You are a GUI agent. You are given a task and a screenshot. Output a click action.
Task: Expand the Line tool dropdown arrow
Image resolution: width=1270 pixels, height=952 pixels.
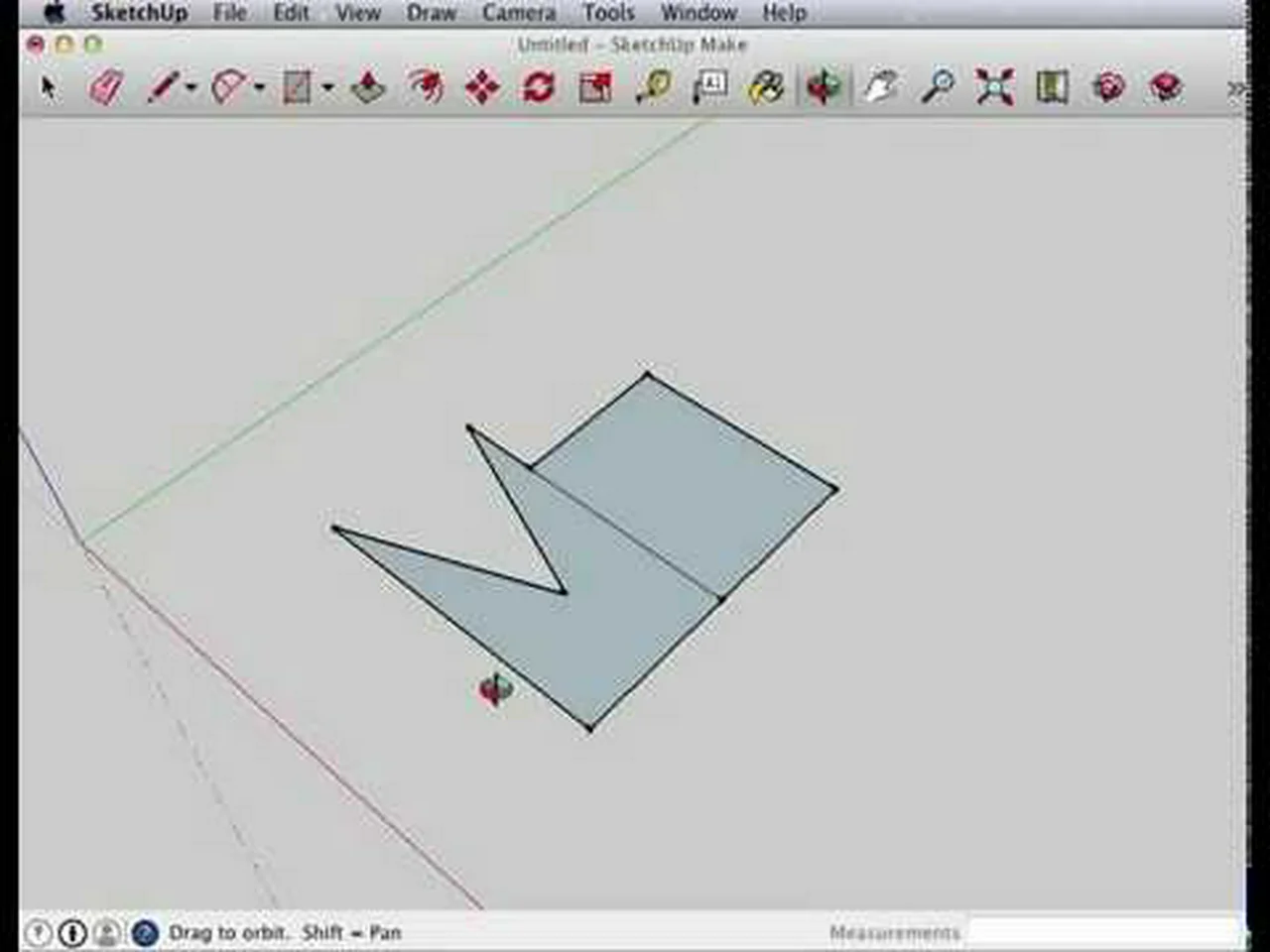190,87
